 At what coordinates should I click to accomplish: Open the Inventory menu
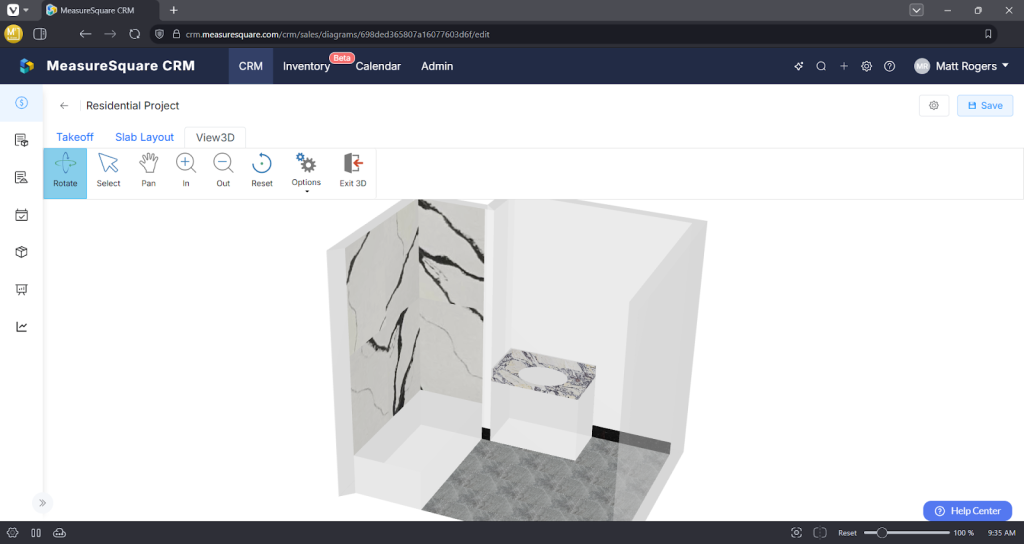tap(306, 66)
